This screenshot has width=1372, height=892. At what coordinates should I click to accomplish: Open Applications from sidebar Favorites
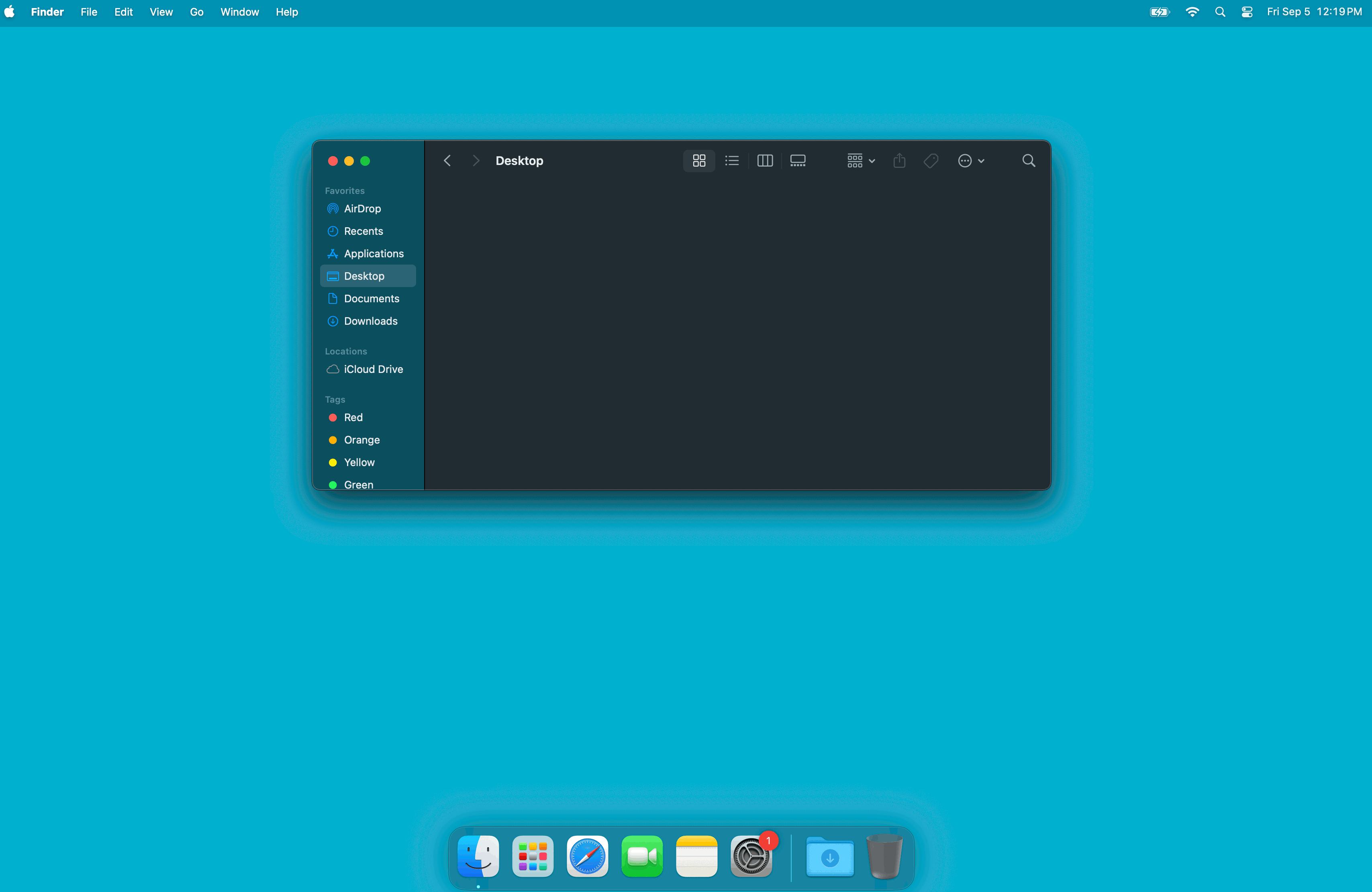[x=374, y=254]
